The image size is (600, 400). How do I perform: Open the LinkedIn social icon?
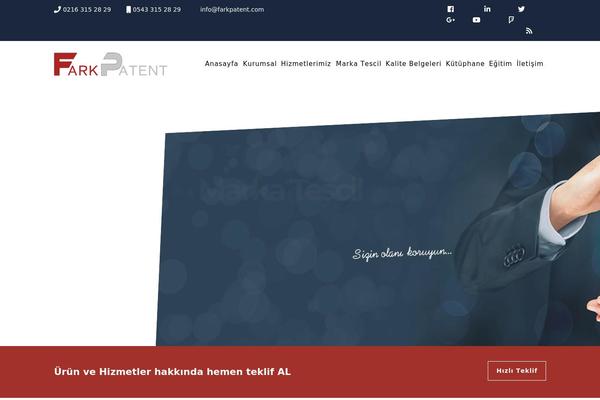tap(487, 9)
